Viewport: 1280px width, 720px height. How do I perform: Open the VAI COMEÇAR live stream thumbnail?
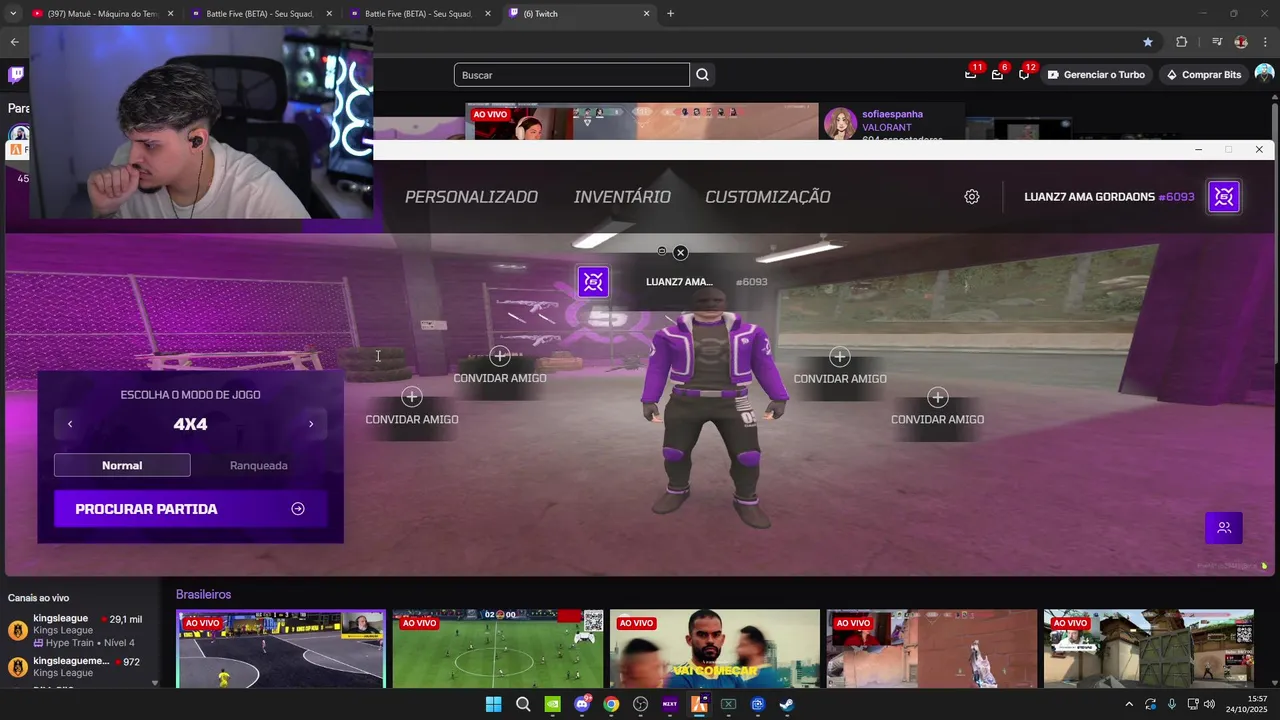pyautogui.click(x=715, y=649)
